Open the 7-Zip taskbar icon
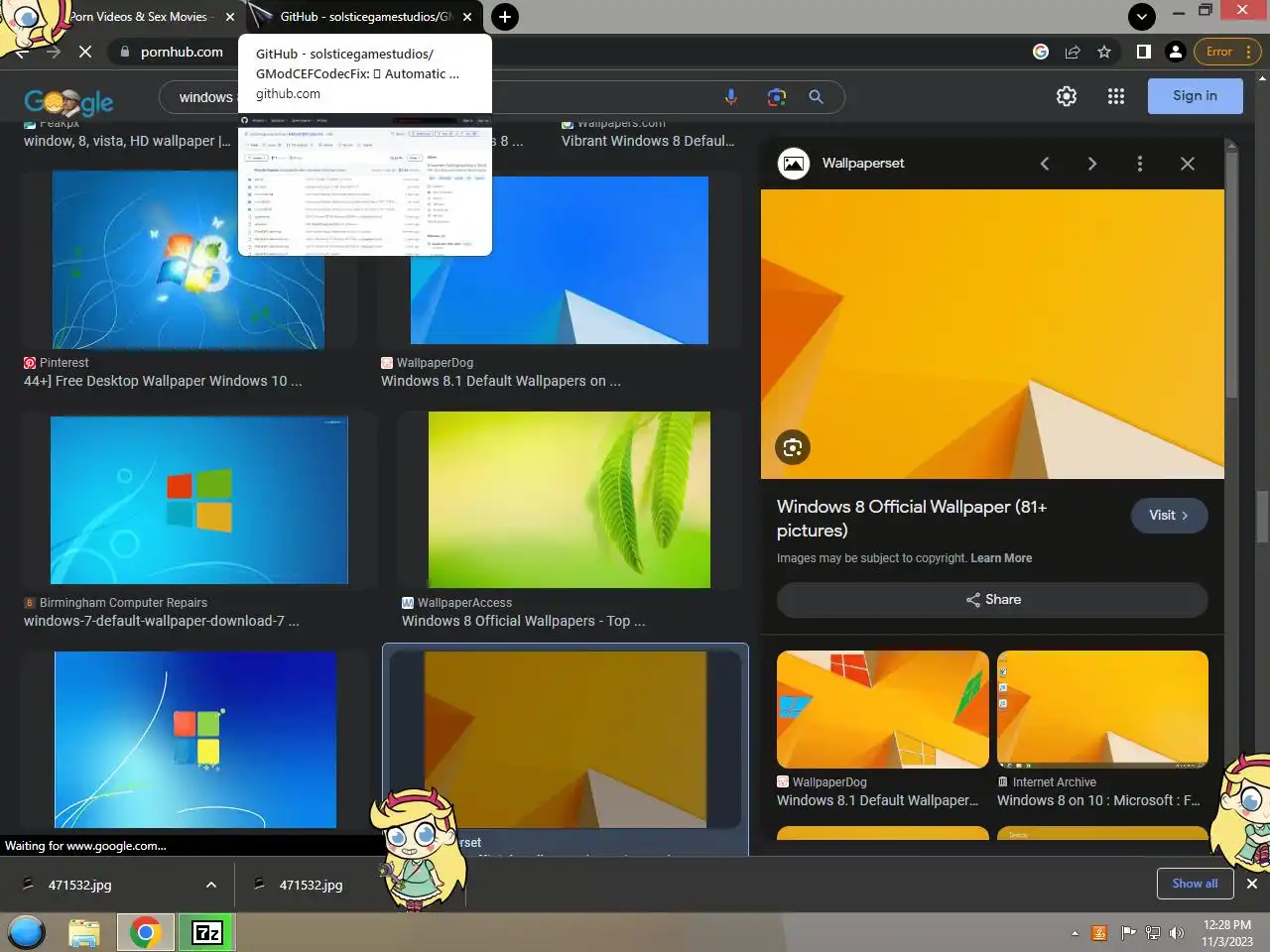Screen dimensions: 1270x952 pos(207,932)
